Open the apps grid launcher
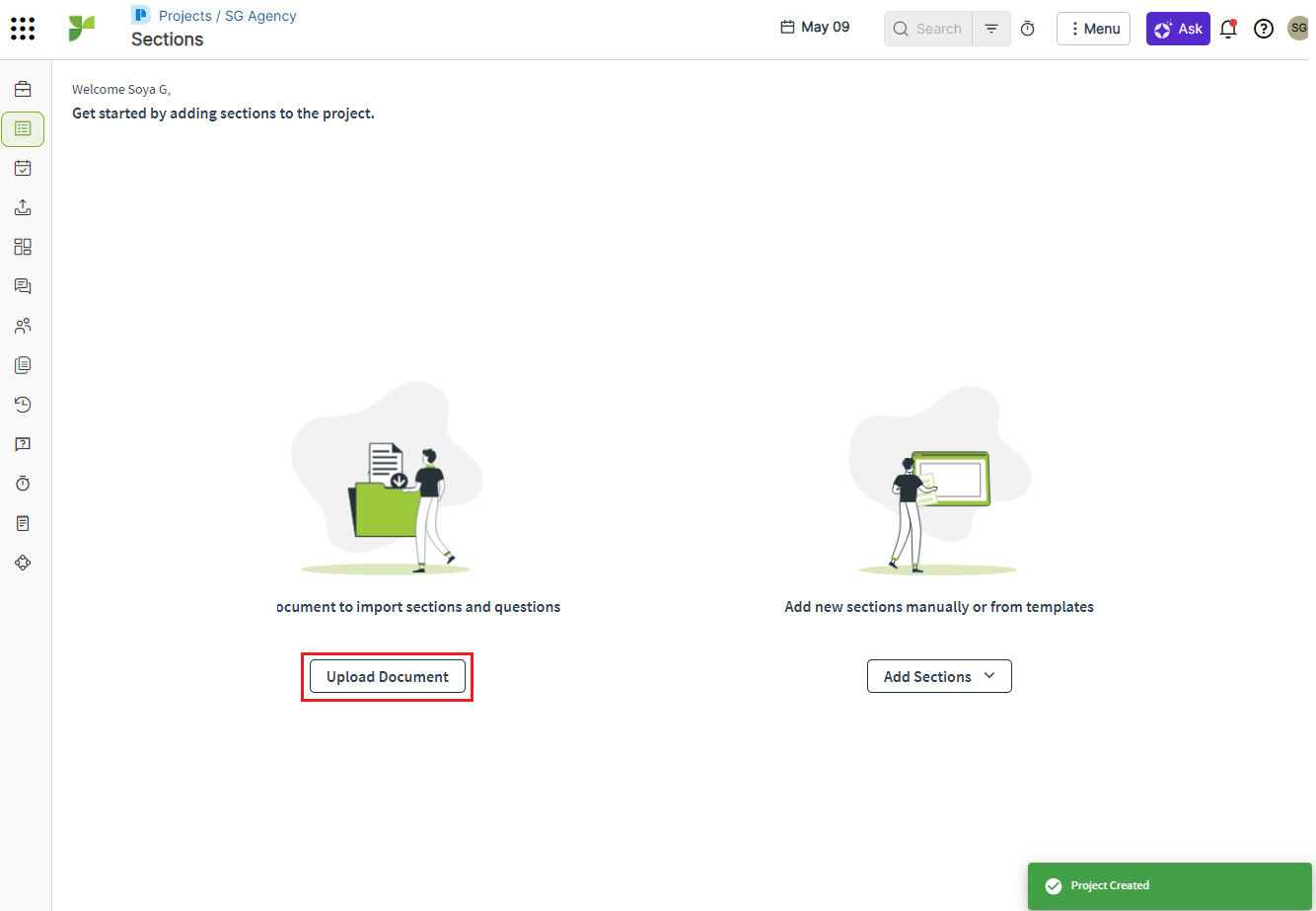 [x=23, y=29]
